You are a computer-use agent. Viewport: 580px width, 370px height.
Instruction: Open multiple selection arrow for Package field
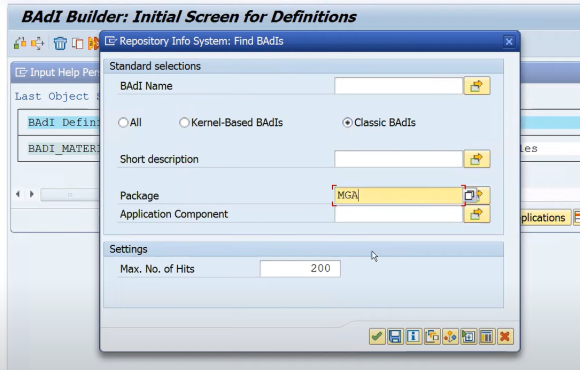point(483,195)
